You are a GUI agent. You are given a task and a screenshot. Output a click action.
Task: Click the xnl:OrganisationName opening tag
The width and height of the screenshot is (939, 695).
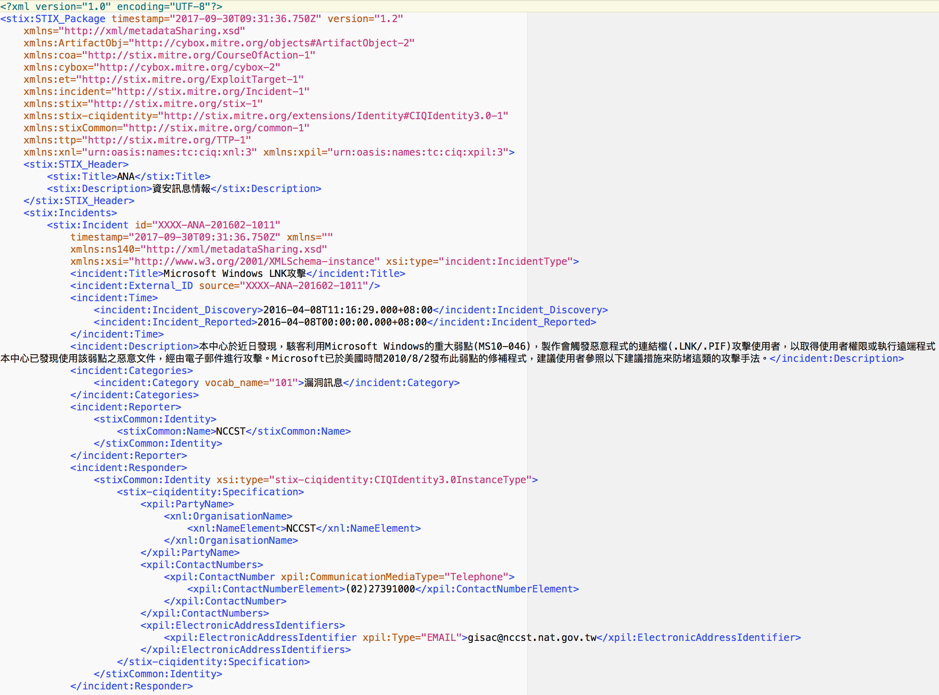228,516
